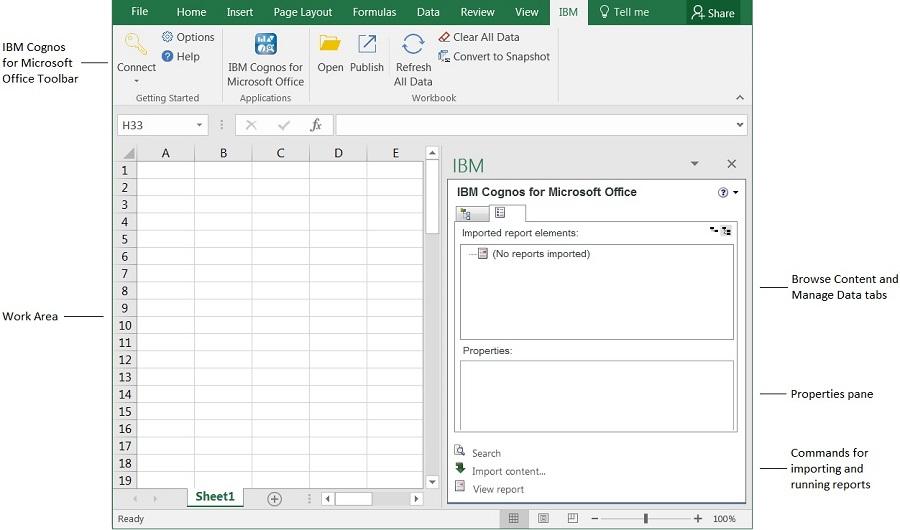
Task: Open the Home tab
Action: [191, 12]
